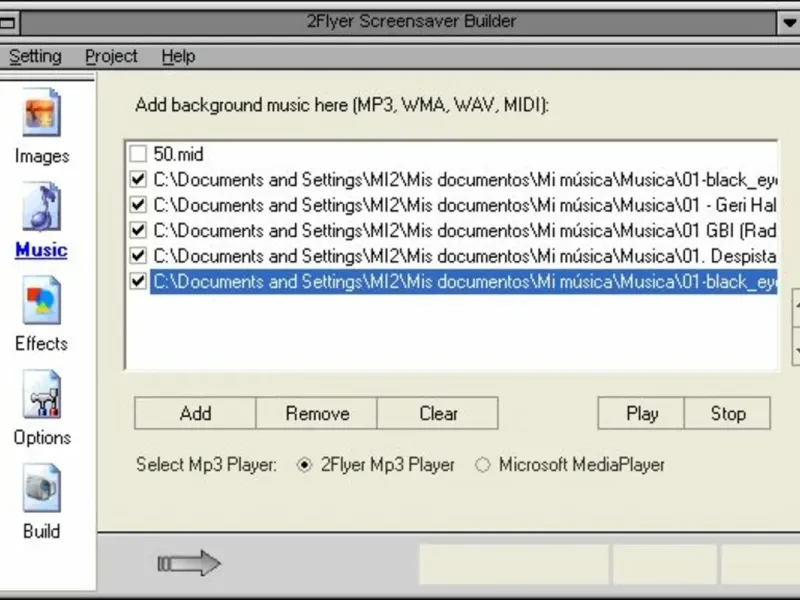Select the 01 GBI (Rad track path
This screenshot has height=600, width=800.
464,231
